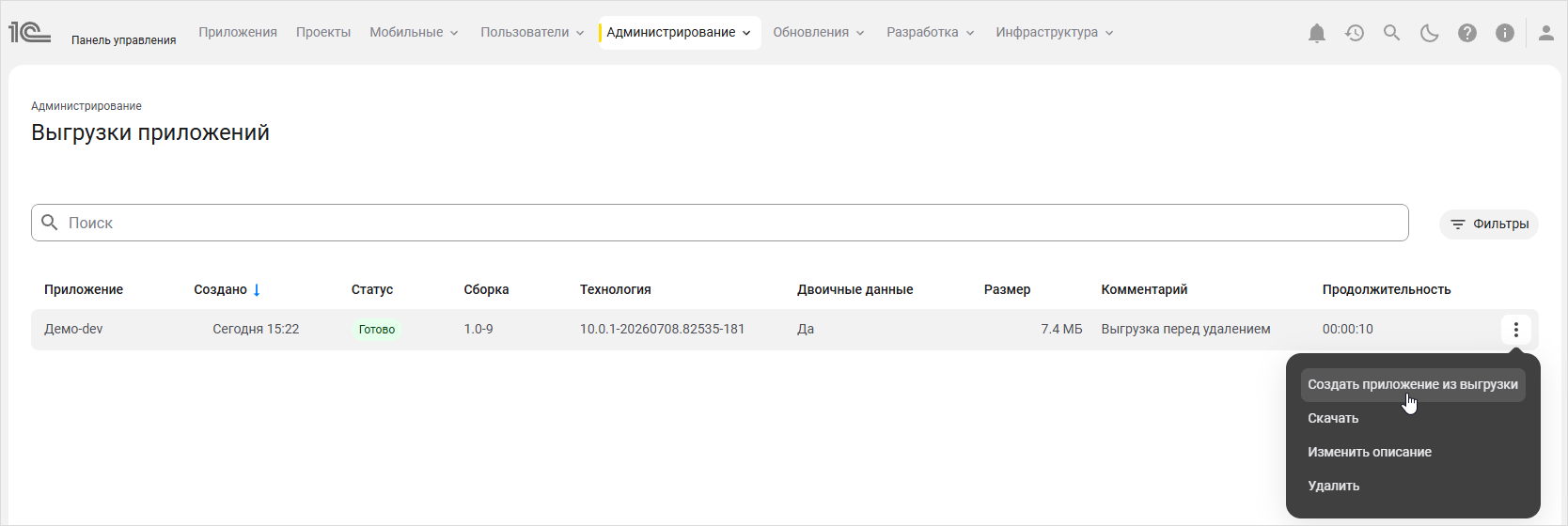Click the search magnifier in top bar
Viewport: 1568px width, 526px height.
(1392, 33)
